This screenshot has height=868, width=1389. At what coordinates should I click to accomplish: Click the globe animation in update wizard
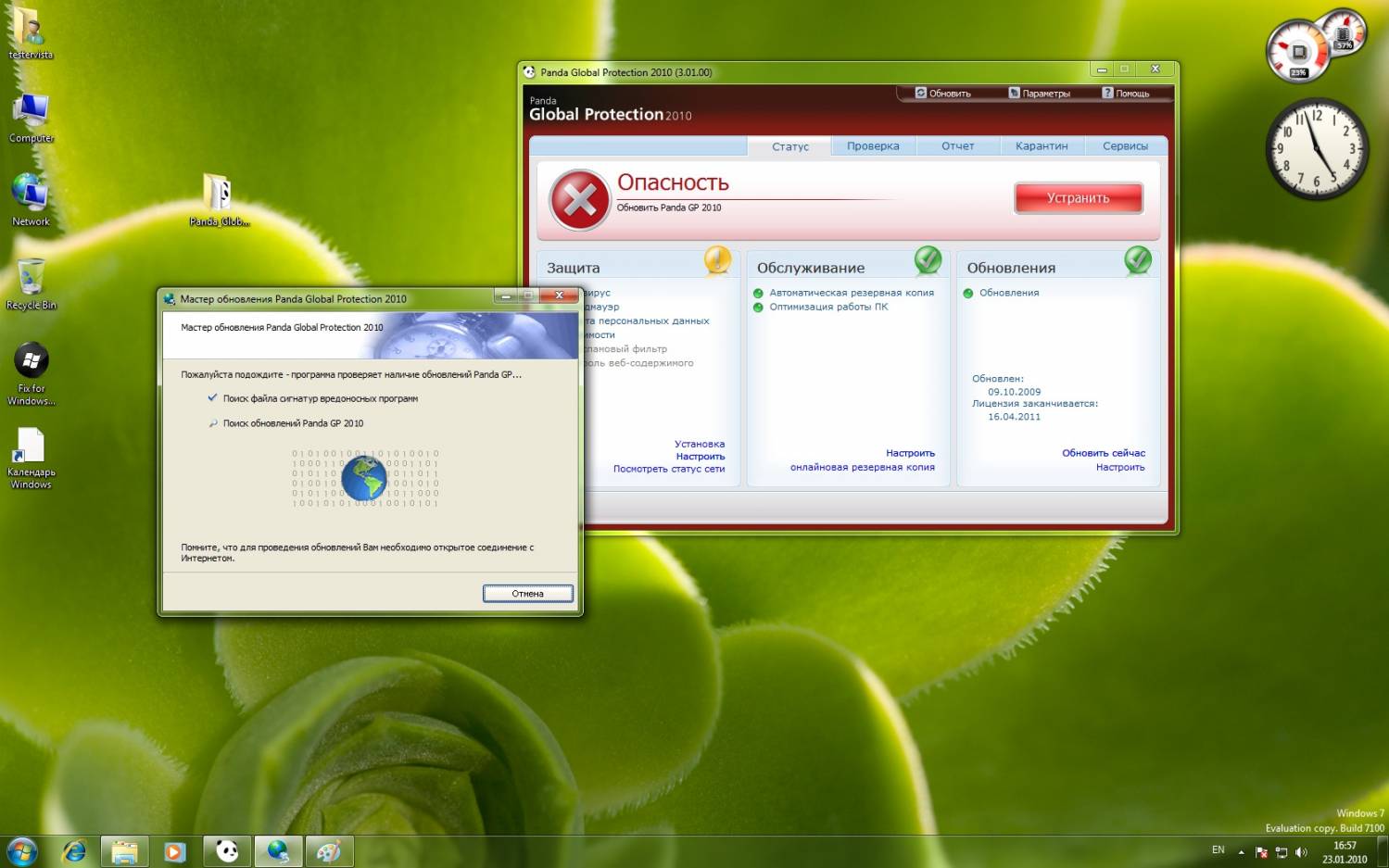[364, 478]
